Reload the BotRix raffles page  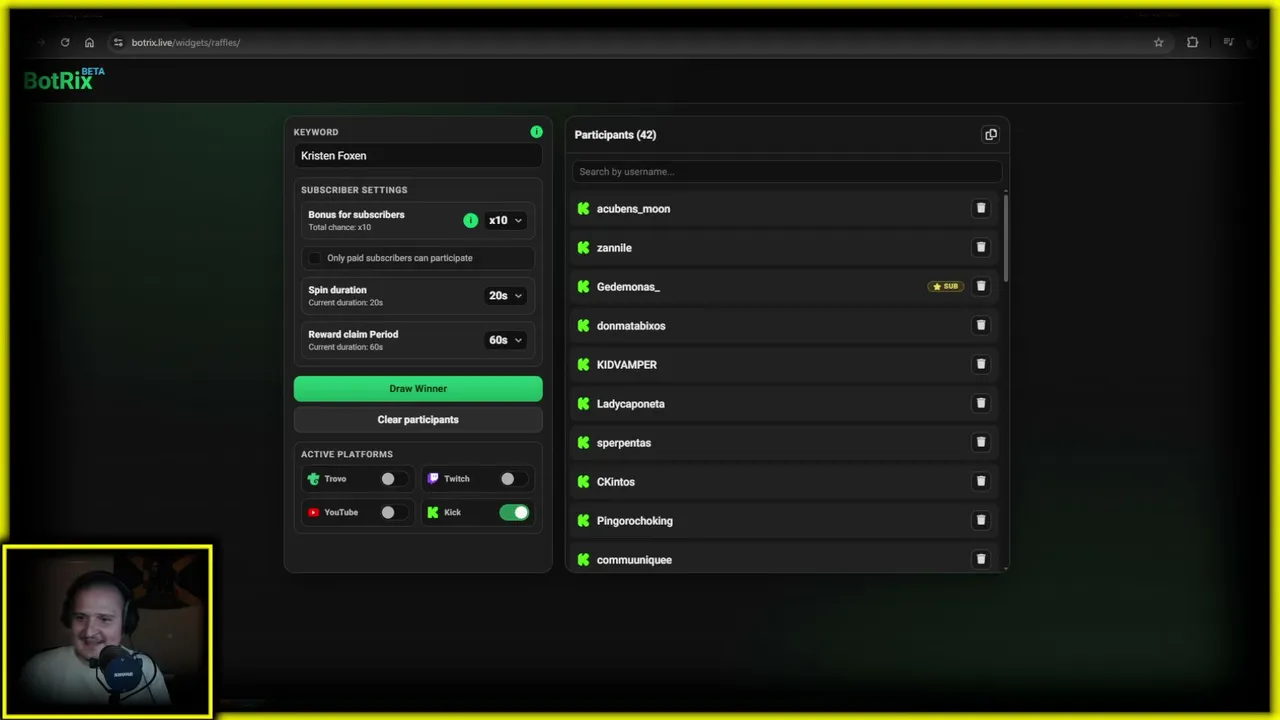65,43
